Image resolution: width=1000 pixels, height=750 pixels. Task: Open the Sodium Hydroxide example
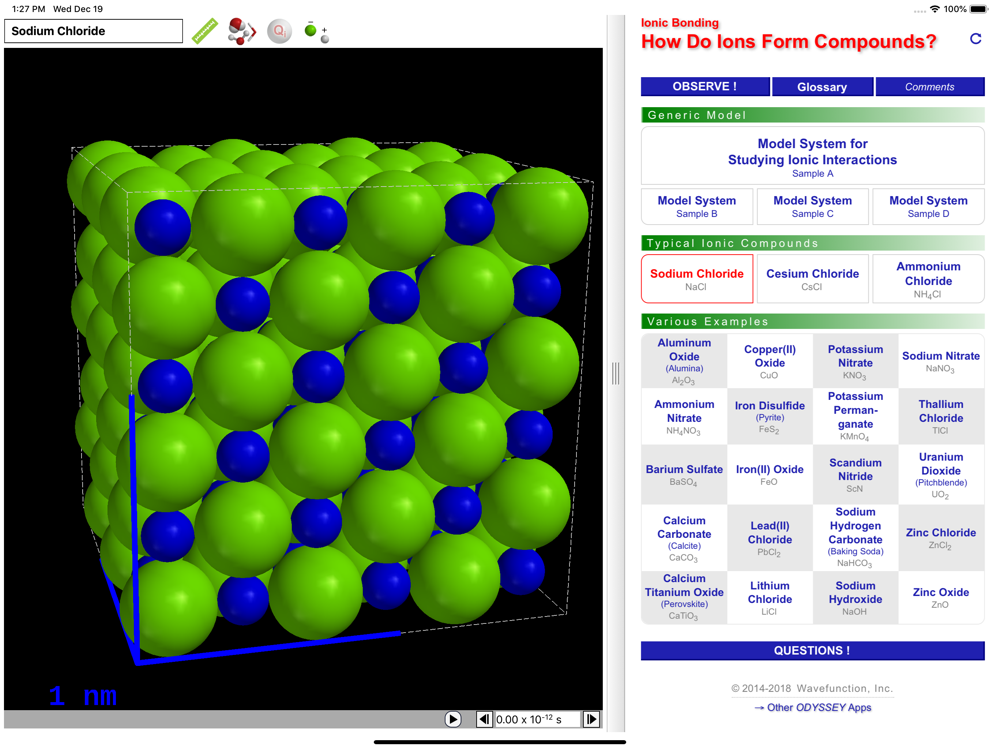pos(855,597)
